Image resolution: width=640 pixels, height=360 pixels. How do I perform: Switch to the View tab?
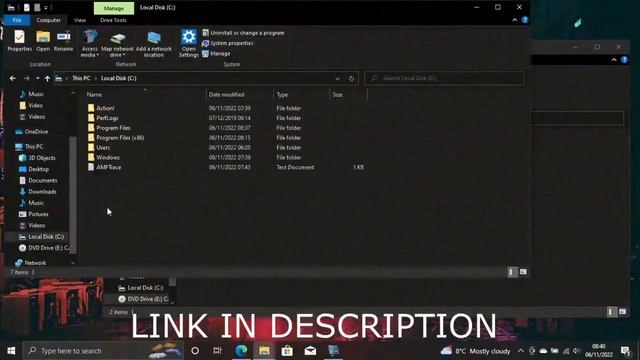[x=80, y=20]
